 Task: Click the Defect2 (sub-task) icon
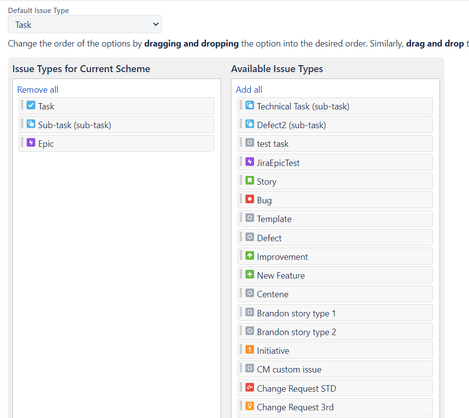pyautogui.click(x=250, y=124)
